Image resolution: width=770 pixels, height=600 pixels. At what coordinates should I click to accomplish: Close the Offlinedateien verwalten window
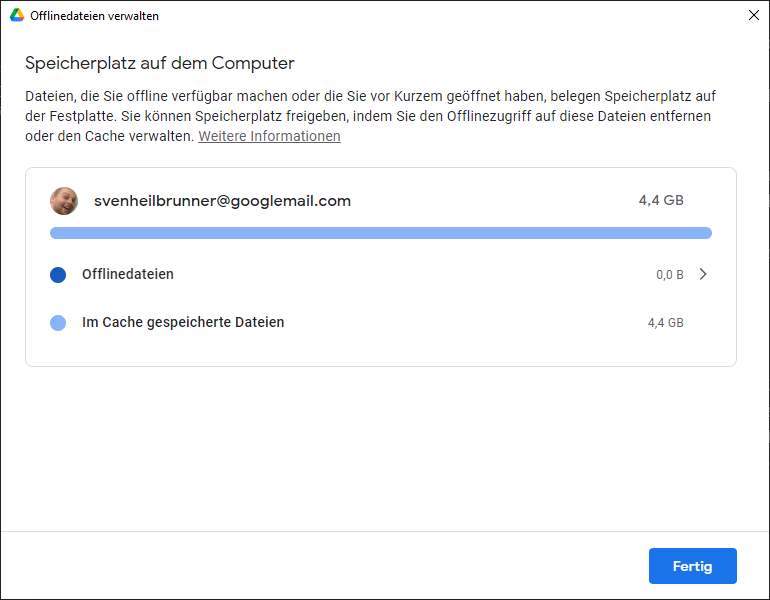click(754, 15)
